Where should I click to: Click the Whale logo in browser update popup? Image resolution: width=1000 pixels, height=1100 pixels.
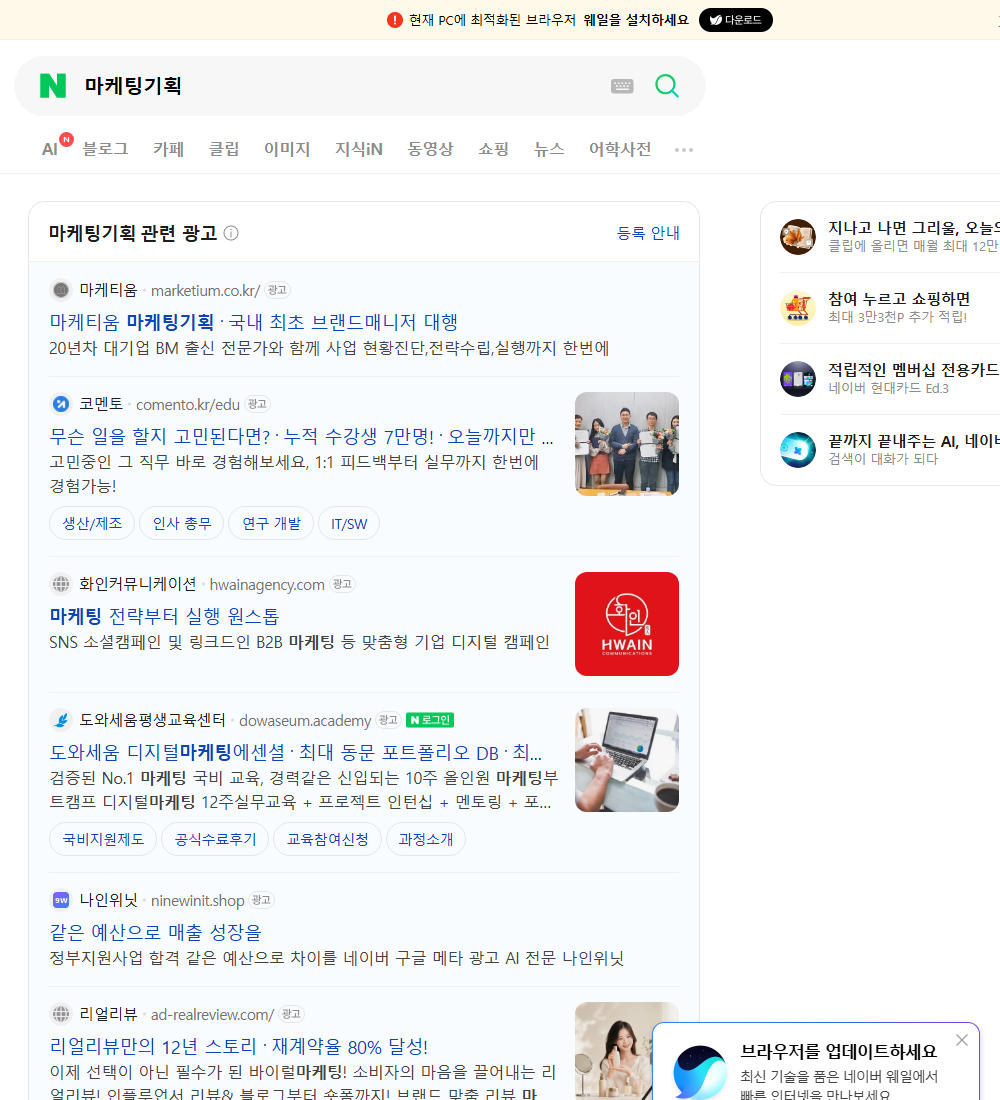[700, 1073]
